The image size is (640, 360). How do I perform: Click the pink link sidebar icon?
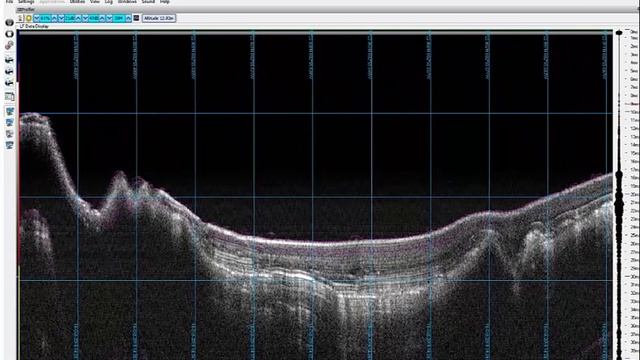[x=9, y=45]
